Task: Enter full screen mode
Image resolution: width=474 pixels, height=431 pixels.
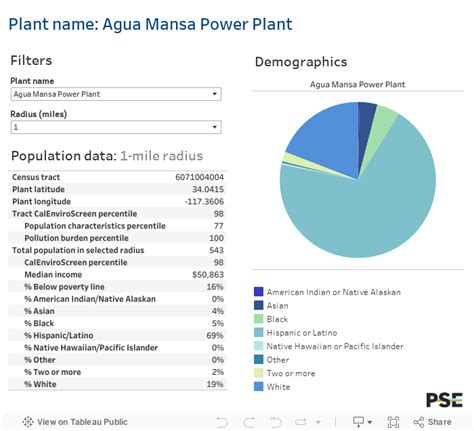Action: click(x=393, y=422)
